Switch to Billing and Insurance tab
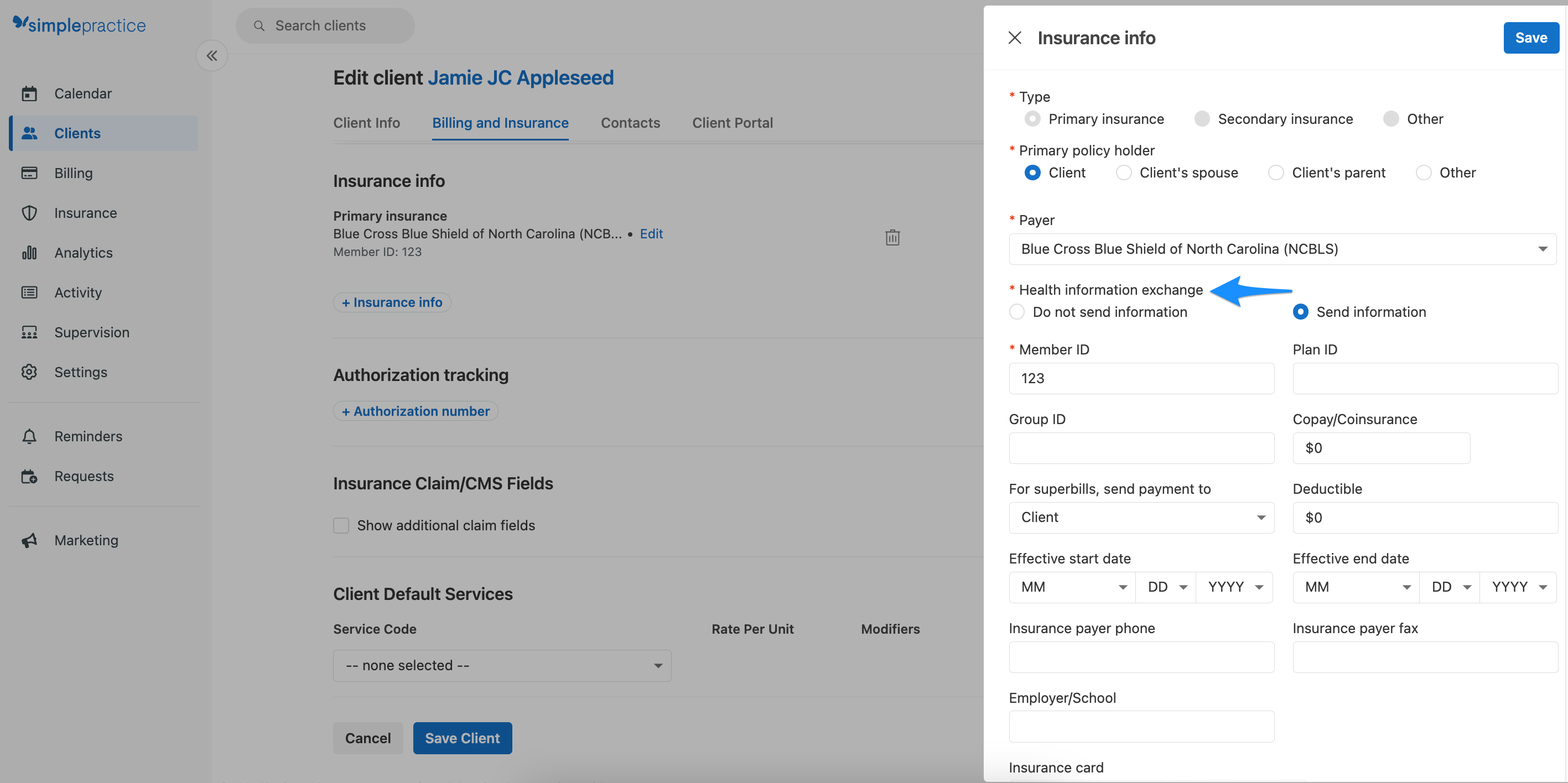1568x783 pixels. coord(500,123)
